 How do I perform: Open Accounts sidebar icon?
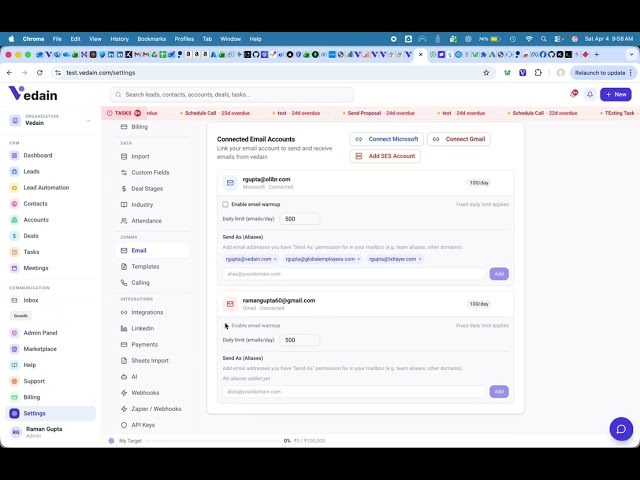14,220
